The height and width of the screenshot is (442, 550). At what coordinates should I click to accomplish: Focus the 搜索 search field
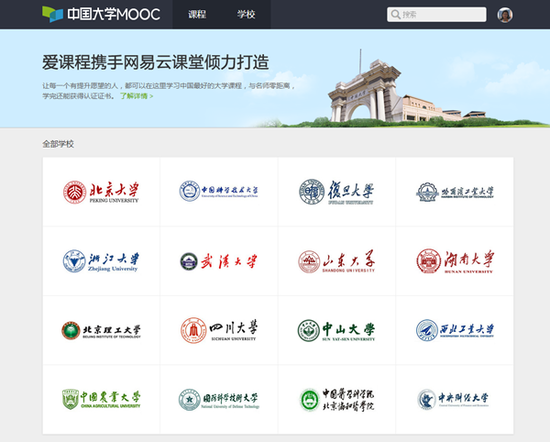coord(437,14)
